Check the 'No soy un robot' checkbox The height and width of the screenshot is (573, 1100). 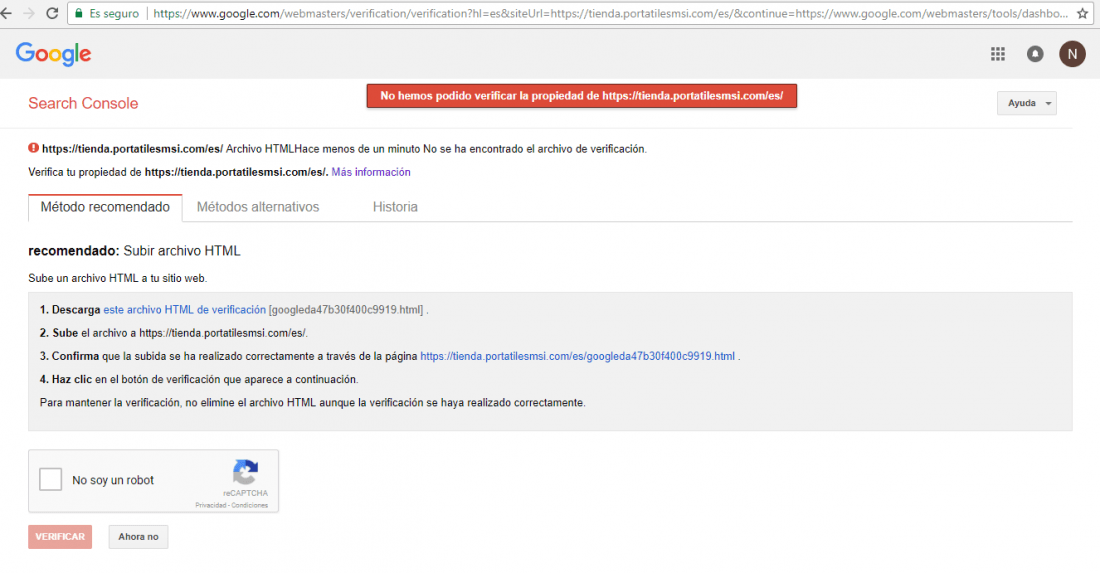pos(51,480)
